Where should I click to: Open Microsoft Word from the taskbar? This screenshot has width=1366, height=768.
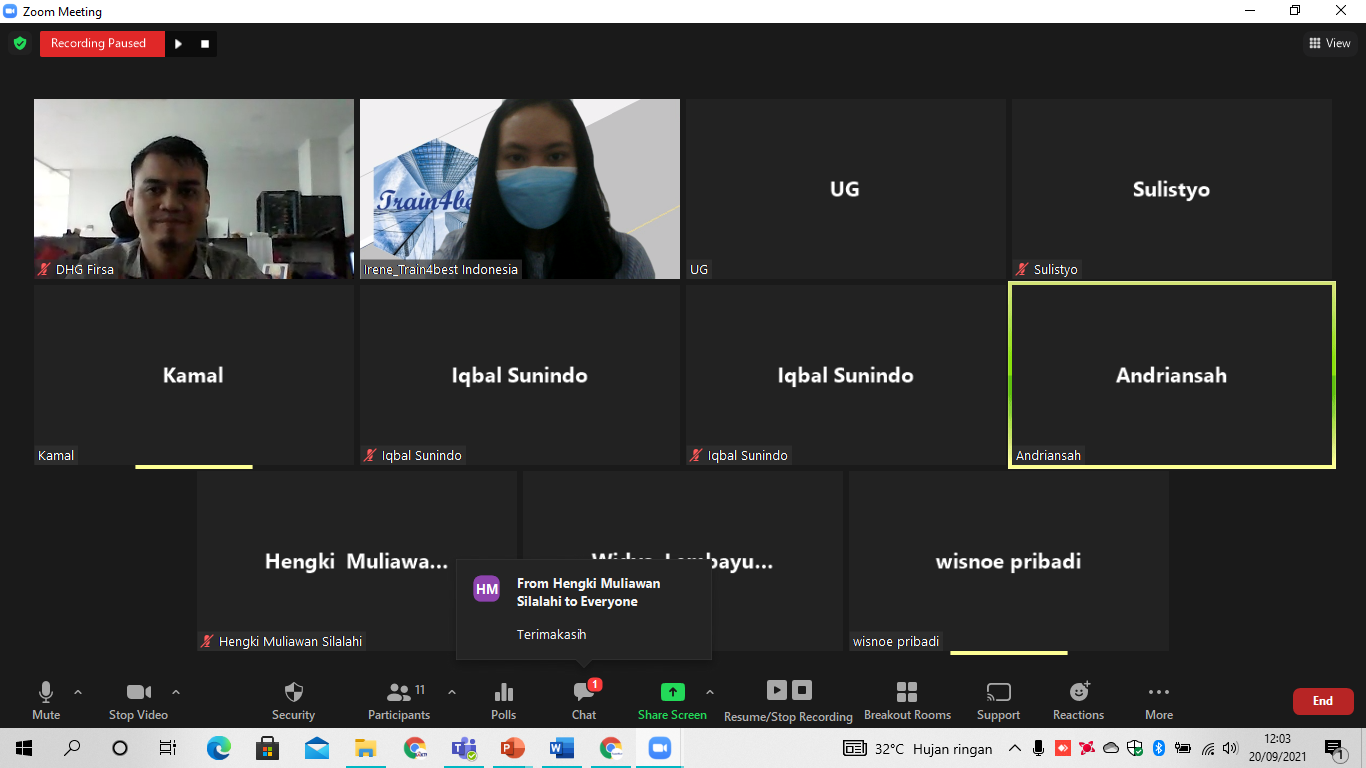[x=561, y=748]
